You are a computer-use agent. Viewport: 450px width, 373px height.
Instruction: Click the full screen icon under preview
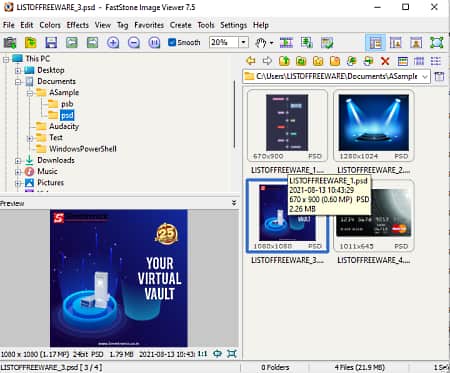pos(232,353)
